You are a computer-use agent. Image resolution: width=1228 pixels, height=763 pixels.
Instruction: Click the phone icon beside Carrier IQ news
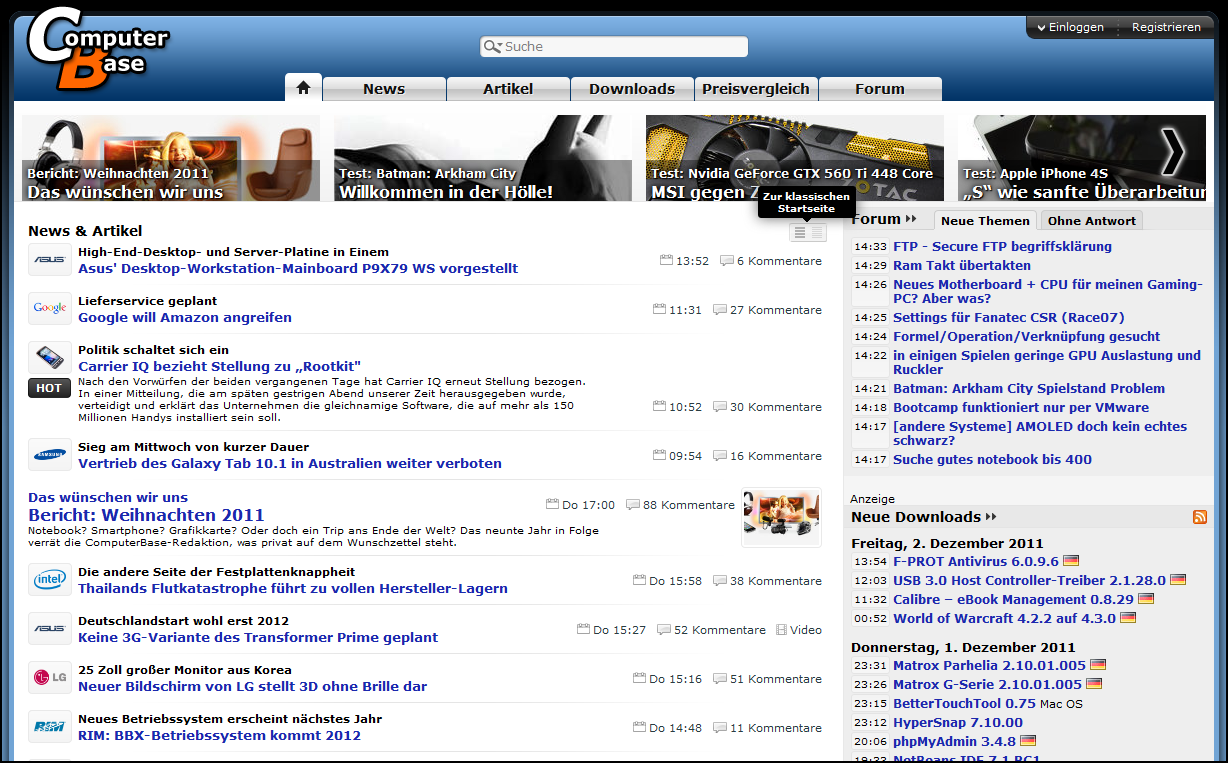click(x=50, y=358)
